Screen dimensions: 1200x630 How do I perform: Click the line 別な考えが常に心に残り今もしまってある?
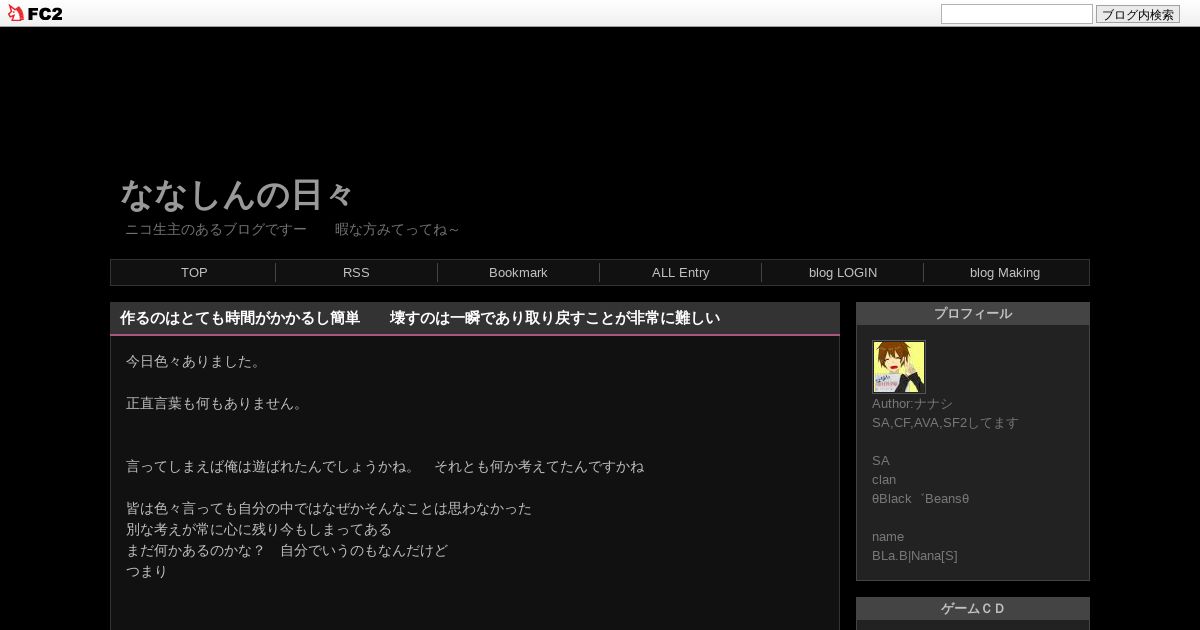click(x=259, y=529)
